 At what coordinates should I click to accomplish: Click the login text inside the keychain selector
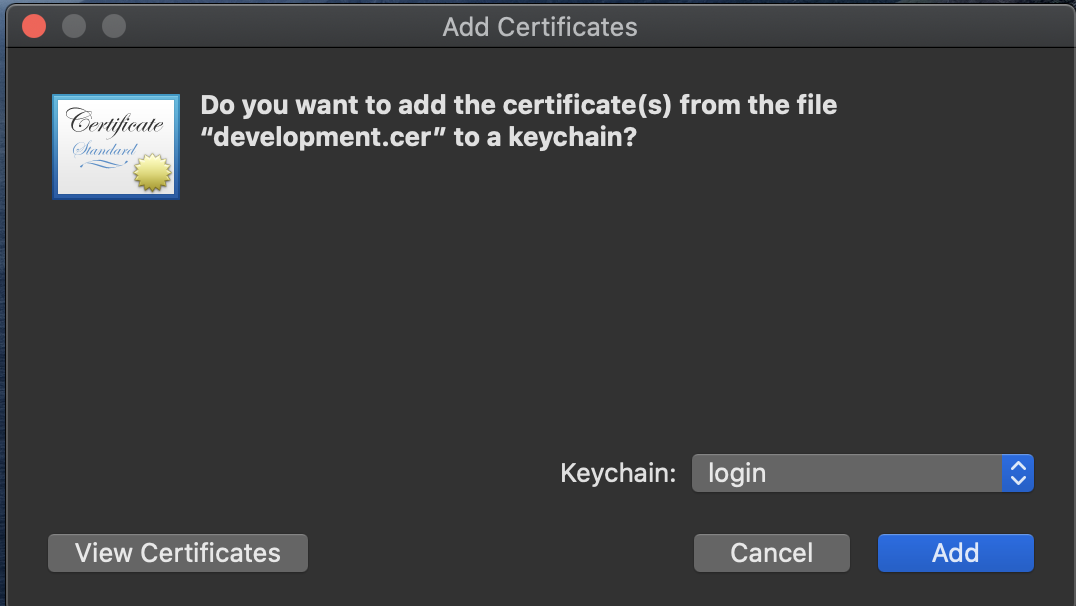click(737, 472)
